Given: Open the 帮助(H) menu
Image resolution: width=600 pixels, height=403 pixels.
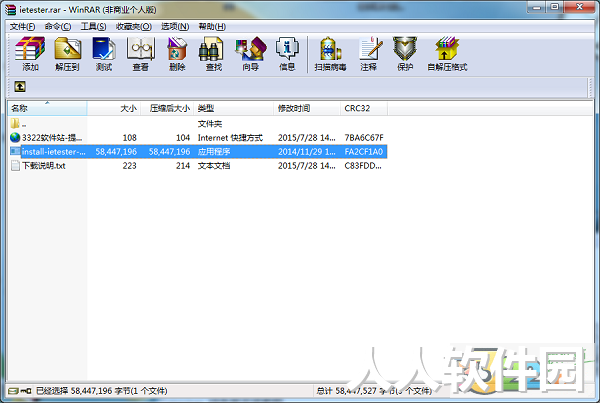Looking at the screenshot, I should pos(212,26).
